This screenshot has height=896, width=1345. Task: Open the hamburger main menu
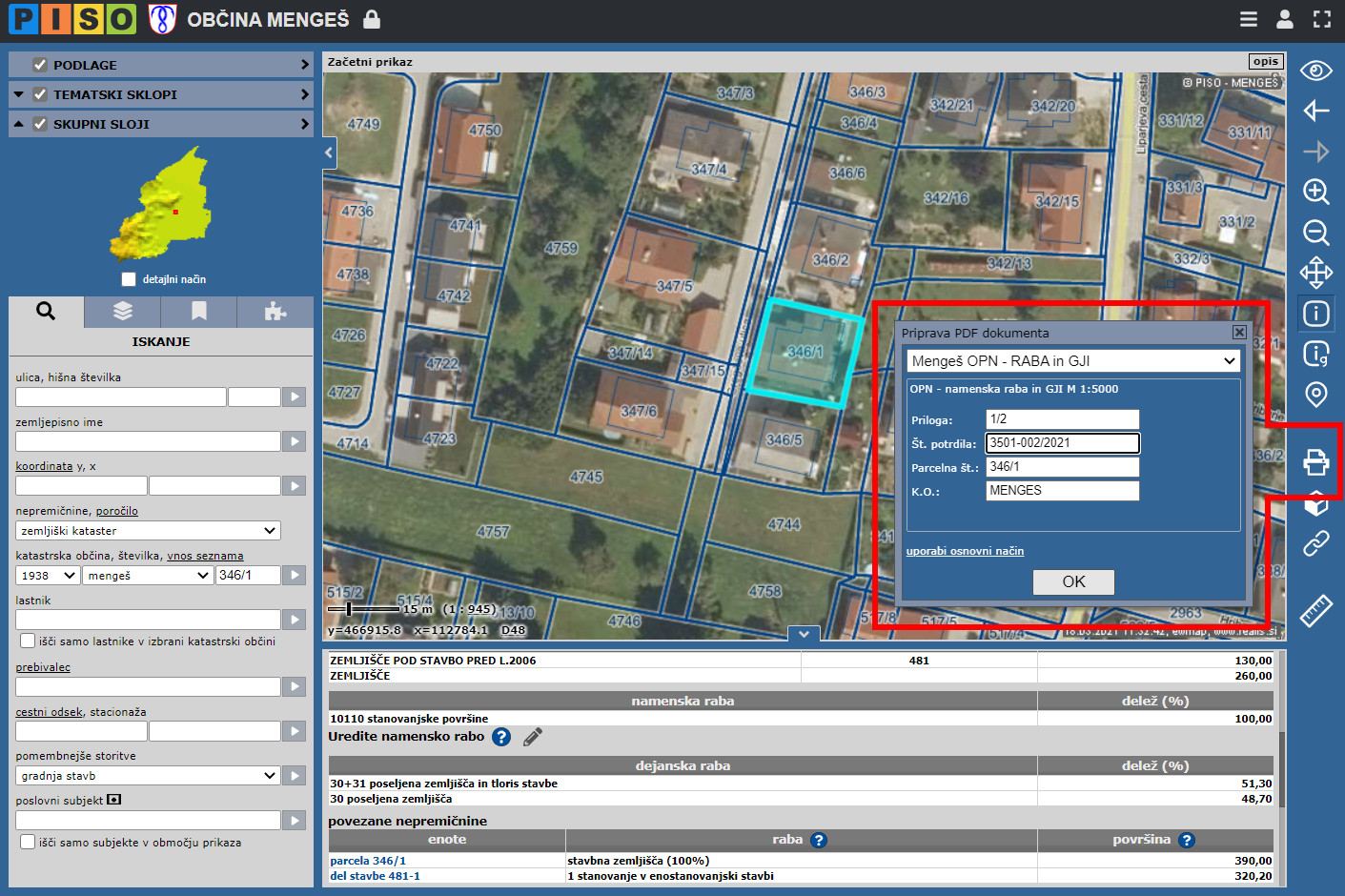click(1248, 19)
